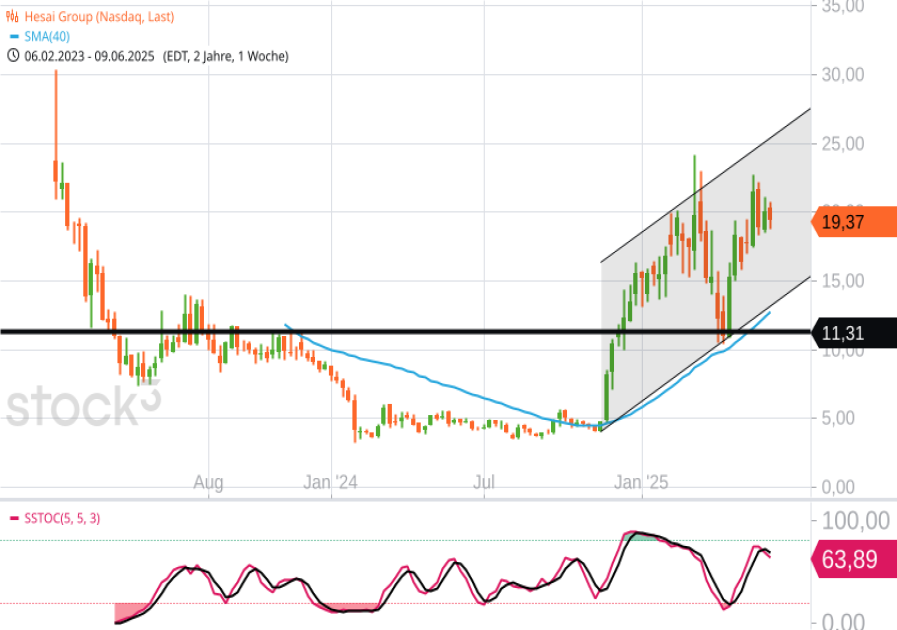897x630 pixels.
Task: Click the 'Aug' time axis label
Action: coord(208,482)
